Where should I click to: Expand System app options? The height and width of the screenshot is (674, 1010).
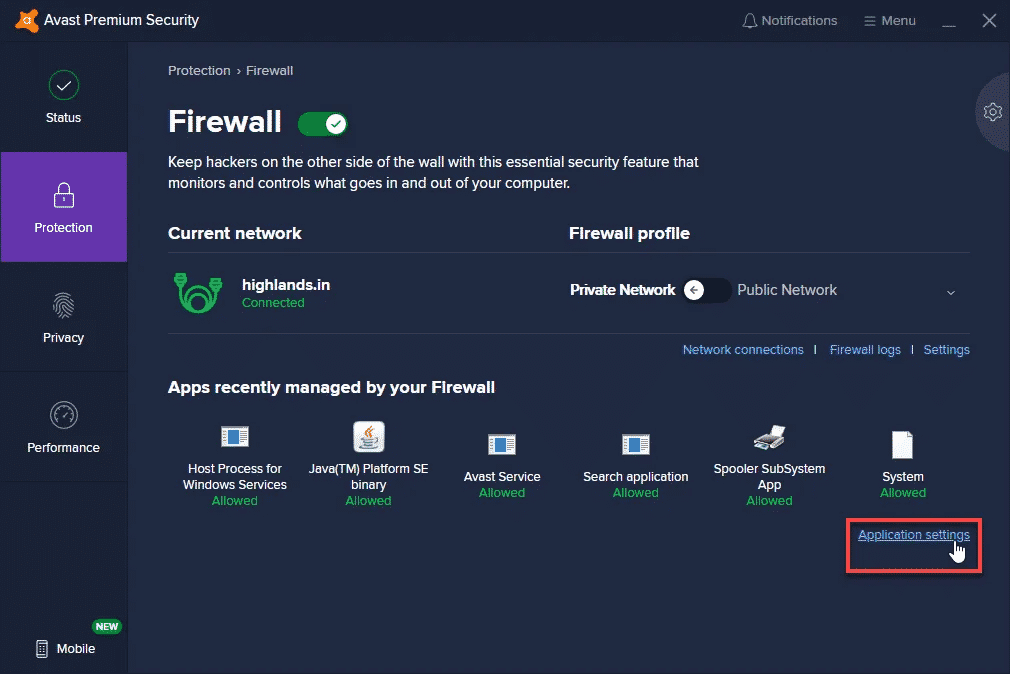click(902, 445)
